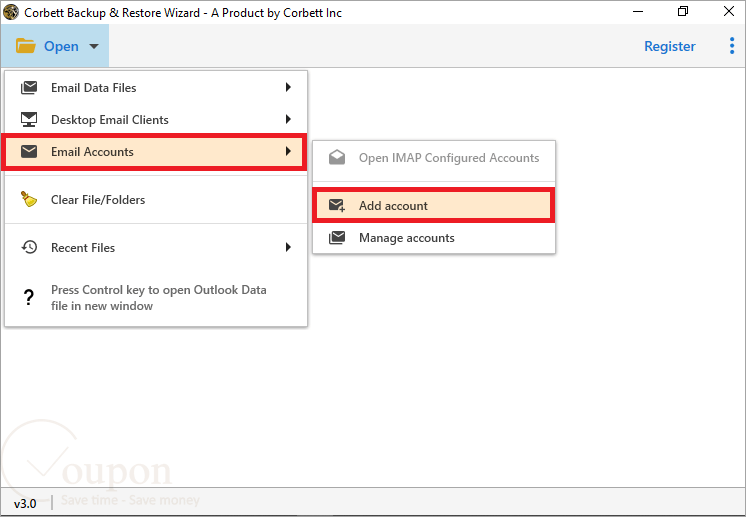This screenshot has height=517, width=746.
Task: Click the Email Data Files envelope icon
Action: coord(29,88)
